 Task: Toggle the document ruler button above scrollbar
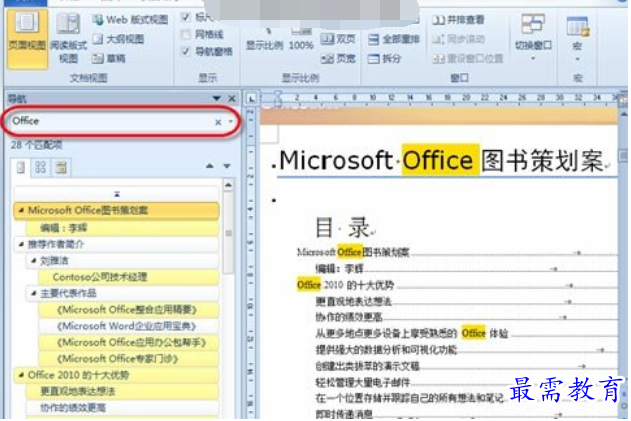tap(623, 99)
